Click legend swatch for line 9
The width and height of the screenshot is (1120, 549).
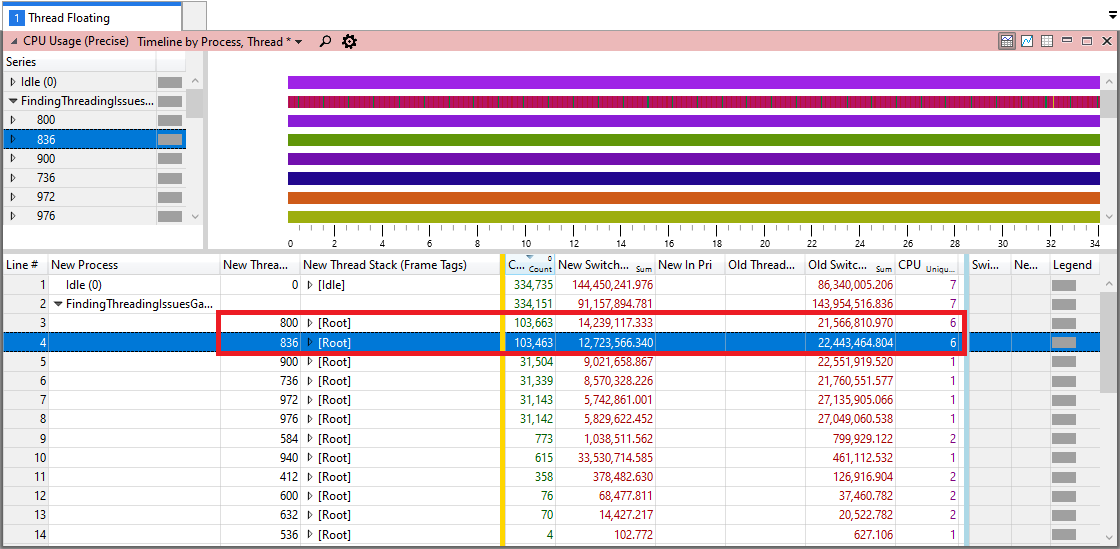coord(1064,438)
